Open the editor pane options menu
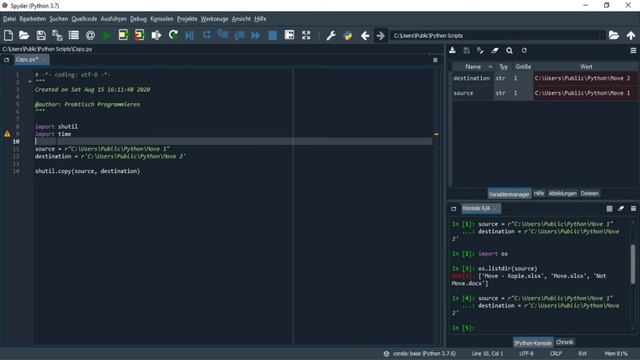Screen dimensions: 640x360 coord(436,60)
